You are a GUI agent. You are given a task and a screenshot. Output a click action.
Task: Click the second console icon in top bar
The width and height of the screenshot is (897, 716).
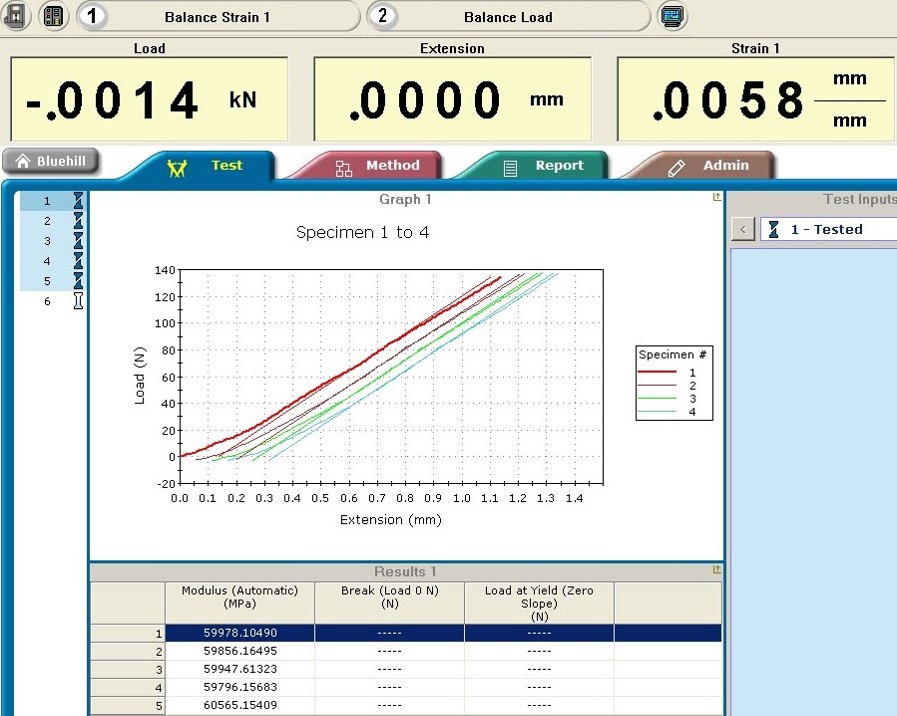53,16
